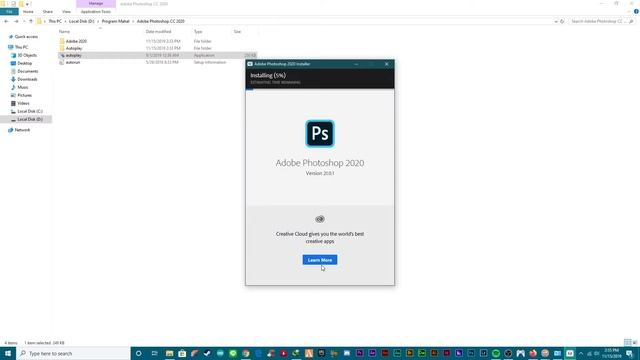Image resolution: width=640 pixels, height=360 pixels.
Task: Open Videos in navigation pane
Action: click(x=23, y=103)
